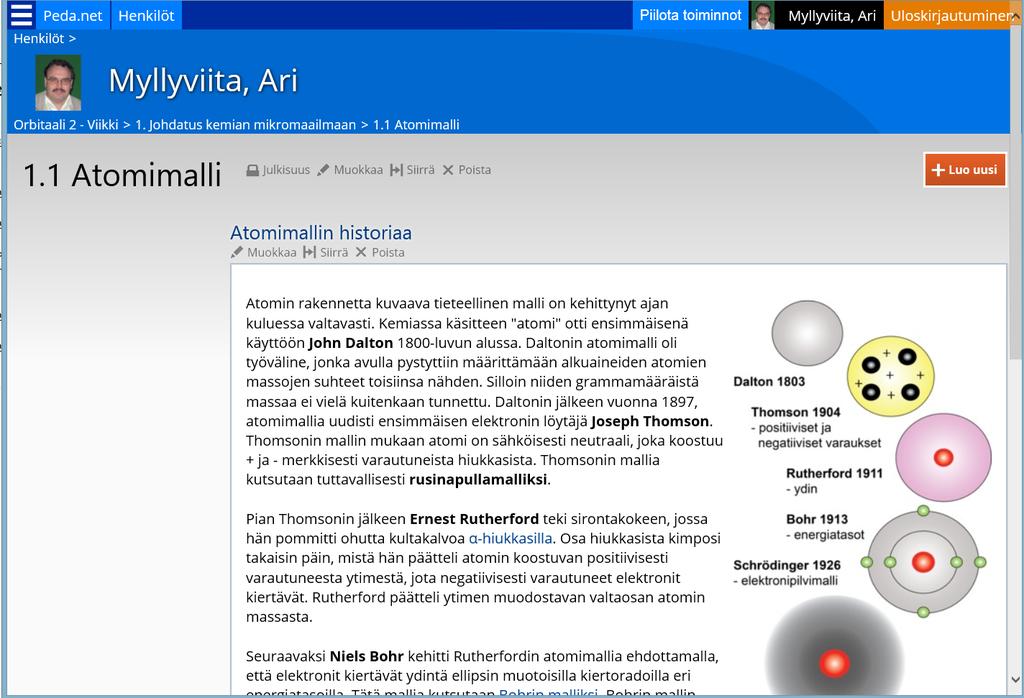
Task: Follow the α-hiukkasilla hyperlink
Action: point(511,539)
